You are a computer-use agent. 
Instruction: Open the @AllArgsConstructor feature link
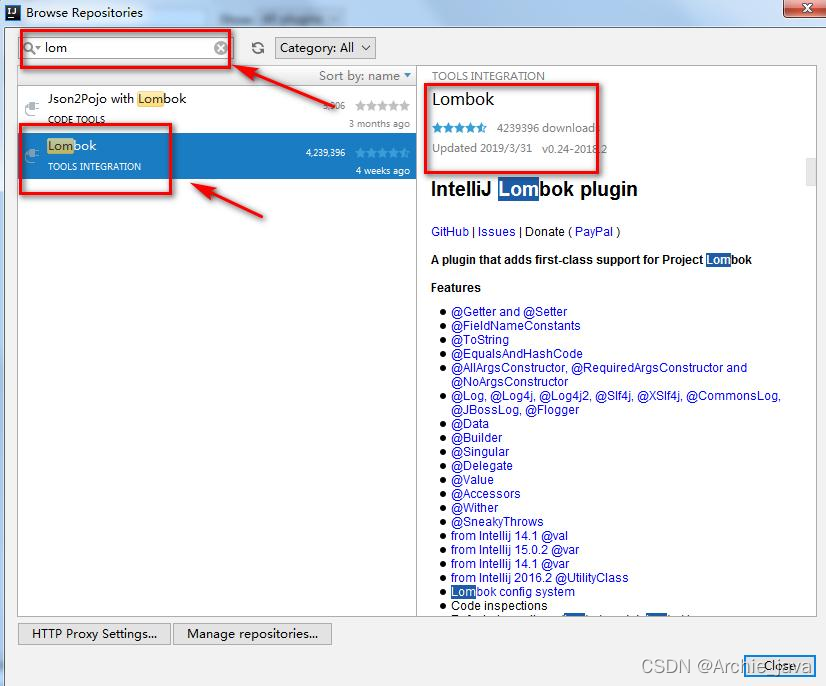pos(599,375)
